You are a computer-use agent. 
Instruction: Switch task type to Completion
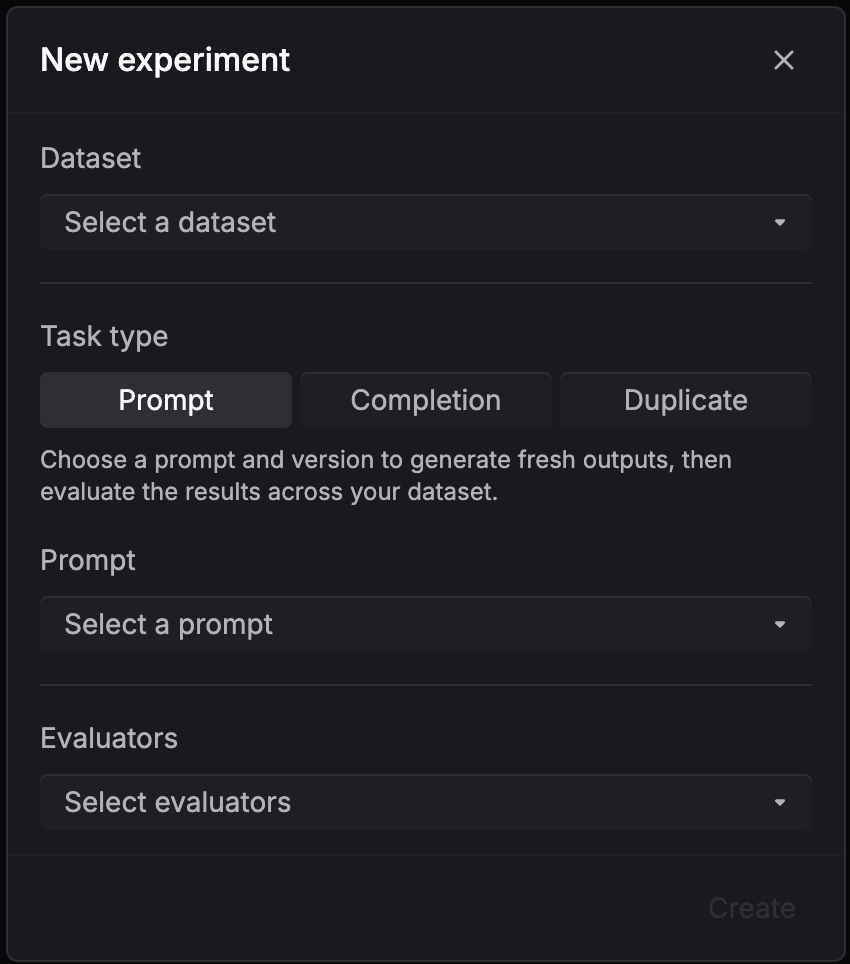(426, 400)
